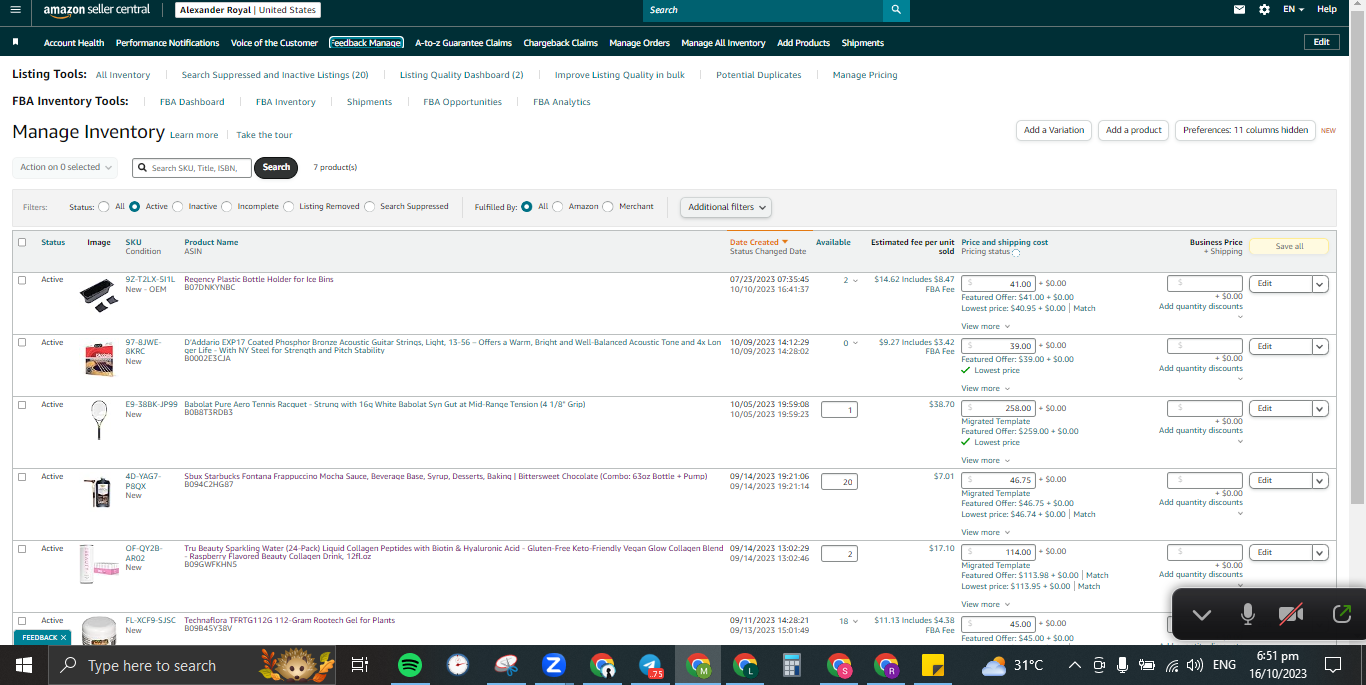Sort by the Date Created column
The image size is (1366, 685).
click(x=758, y=242)
